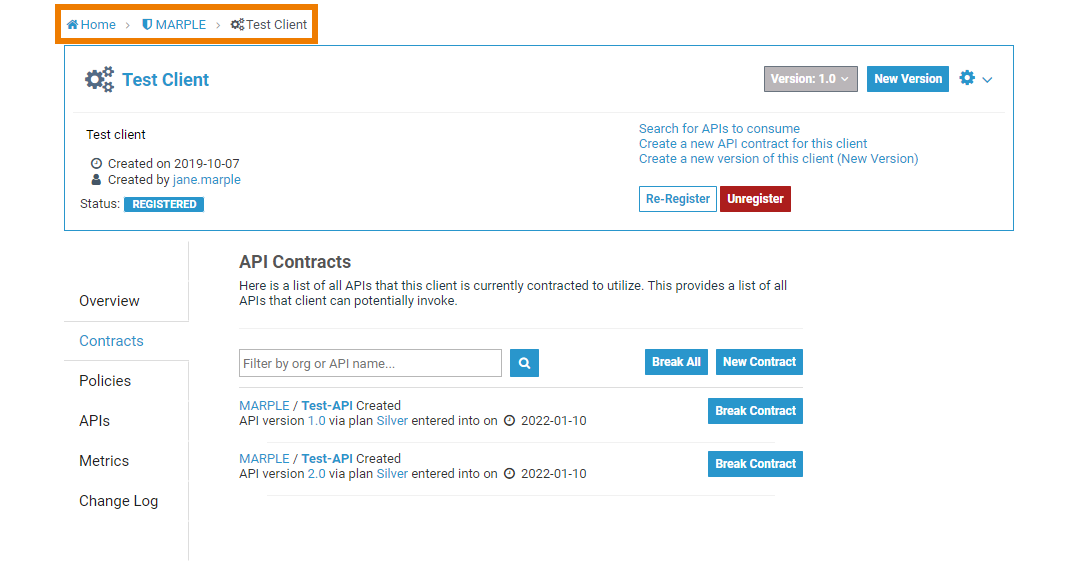Click the New Contract button
The width and height of the screenshot is (1078, 583).
(759, 362)
